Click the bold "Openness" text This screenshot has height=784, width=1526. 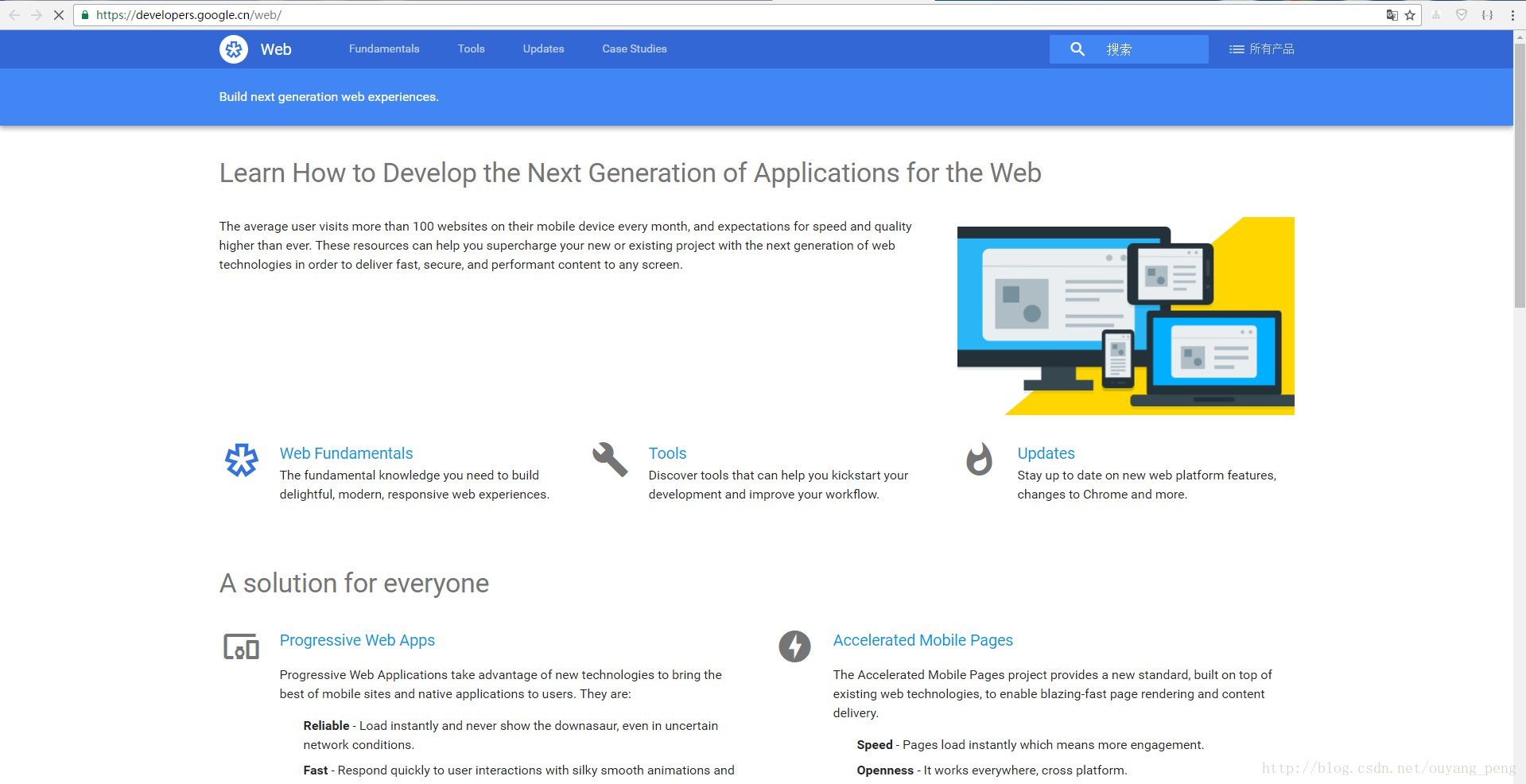point(885,770)
